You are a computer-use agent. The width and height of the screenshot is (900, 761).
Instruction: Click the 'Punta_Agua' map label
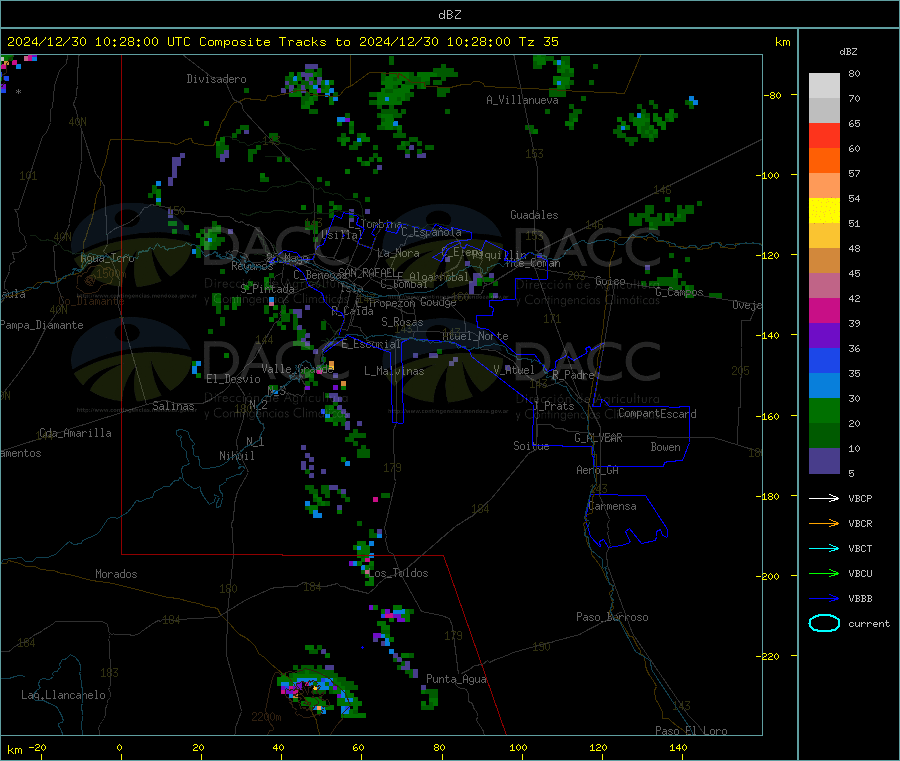coord(456,679)
